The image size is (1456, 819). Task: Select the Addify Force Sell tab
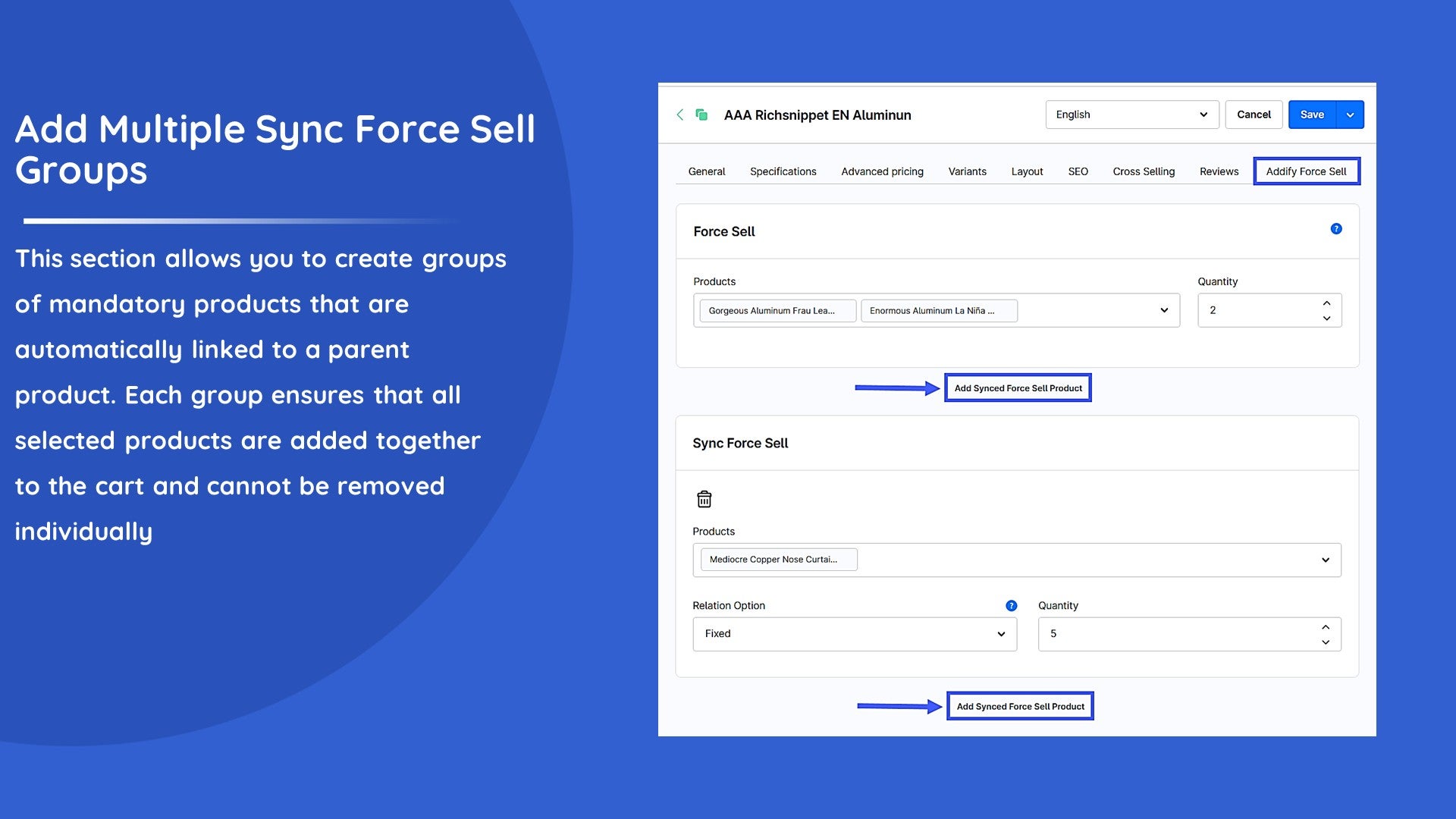tap(1306, 171)
